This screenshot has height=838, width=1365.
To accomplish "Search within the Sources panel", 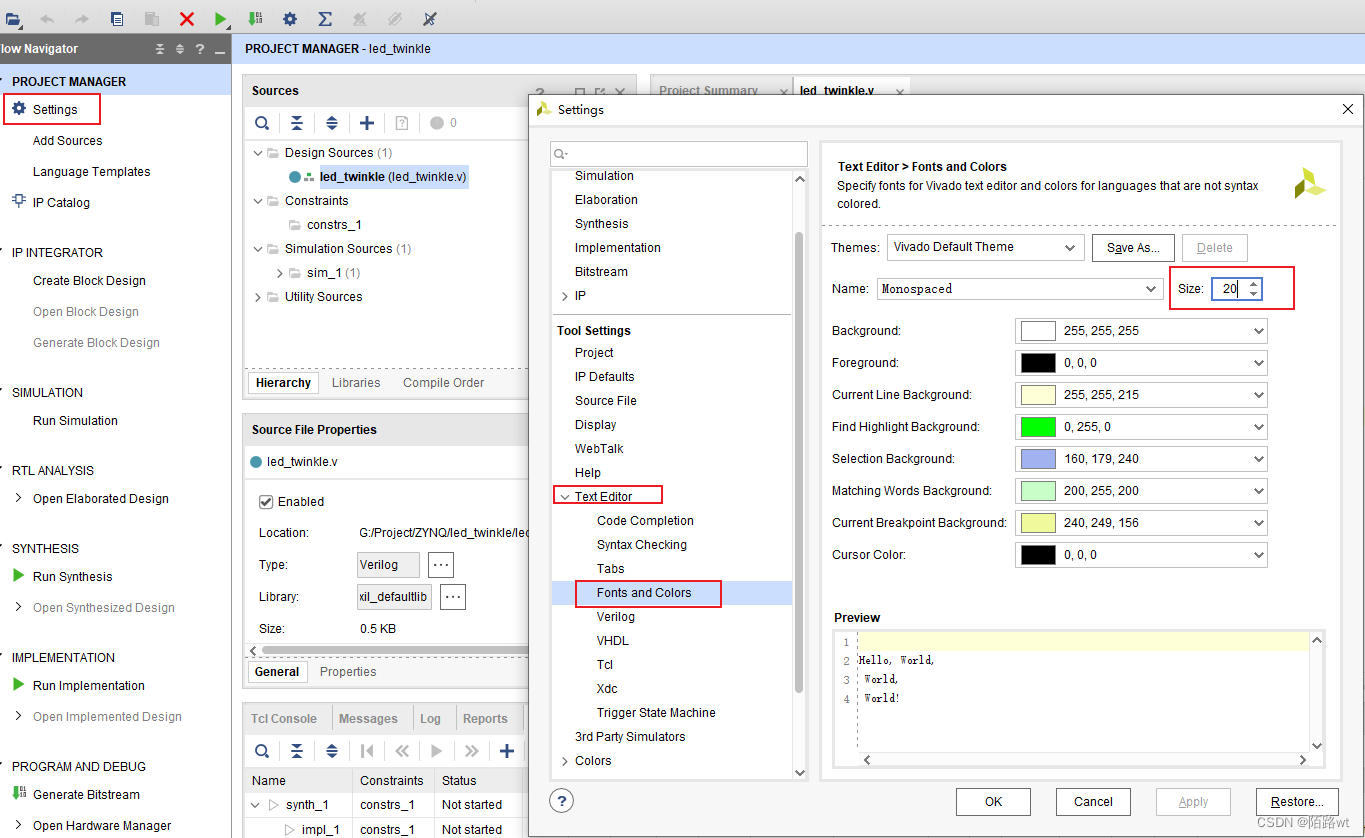I will [x=262, y=123].
